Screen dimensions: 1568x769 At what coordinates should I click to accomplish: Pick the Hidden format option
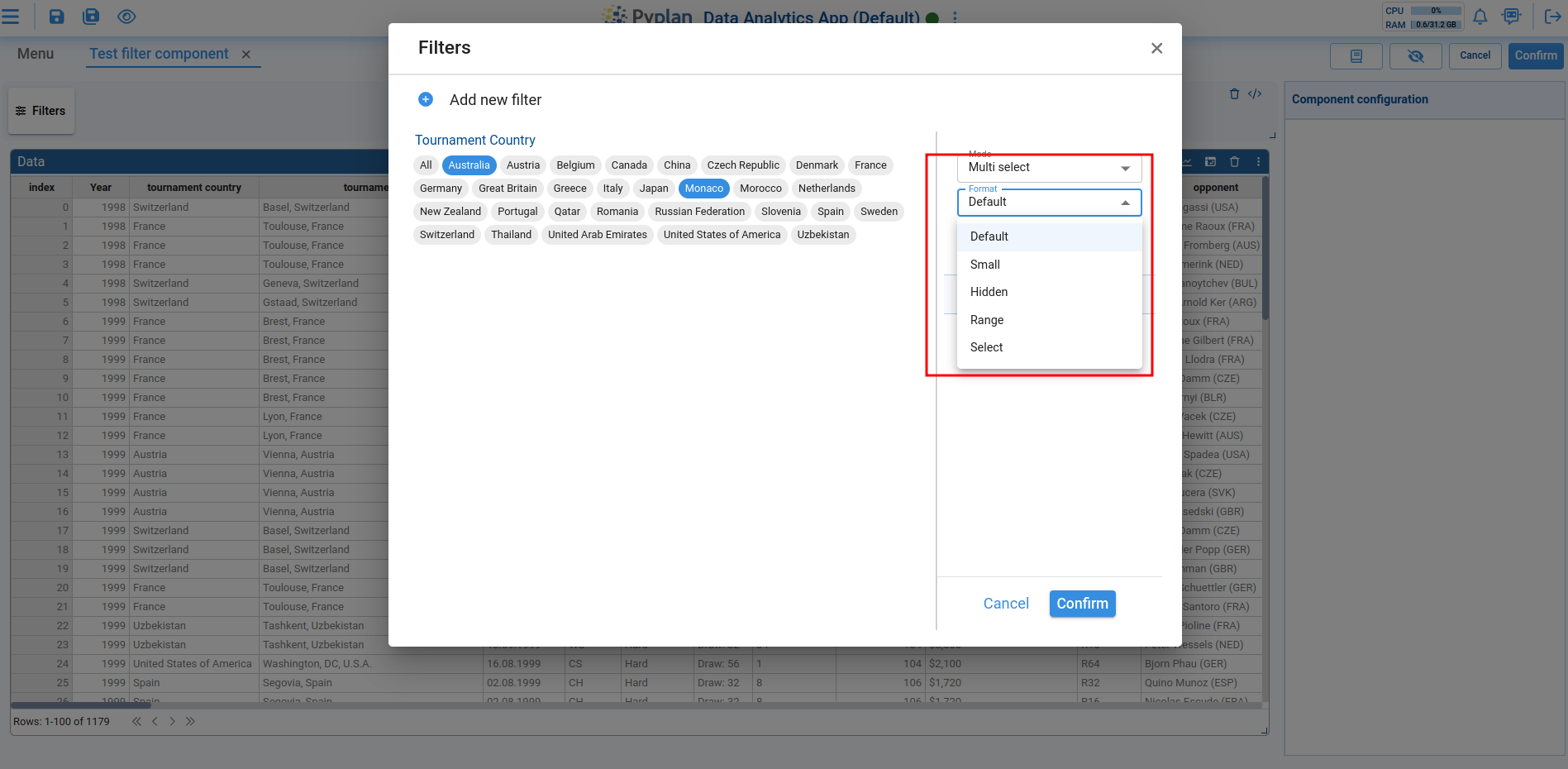point(989,292)
